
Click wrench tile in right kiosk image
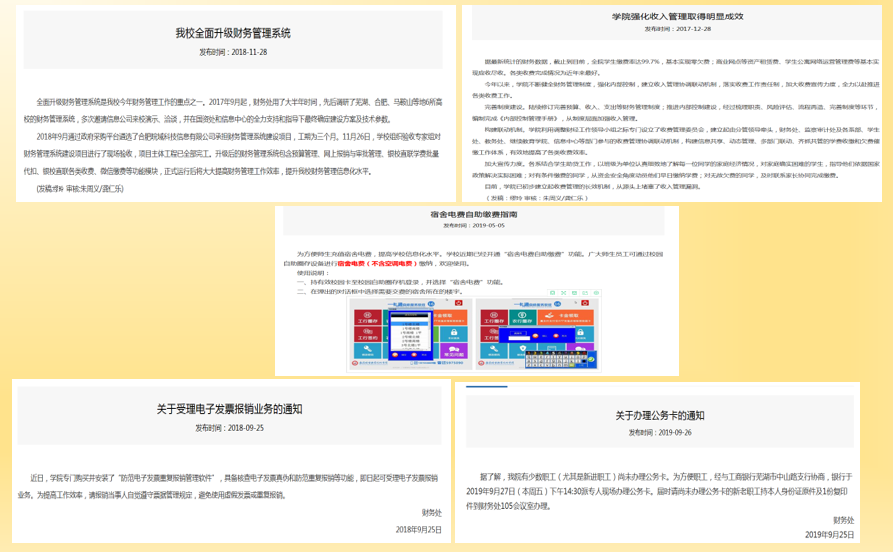(x=494, y=350)
